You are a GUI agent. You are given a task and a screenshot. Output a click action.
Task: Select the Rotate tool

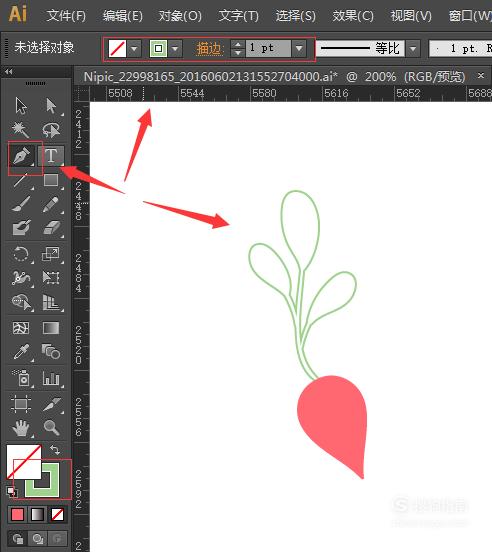click(21, 254)
